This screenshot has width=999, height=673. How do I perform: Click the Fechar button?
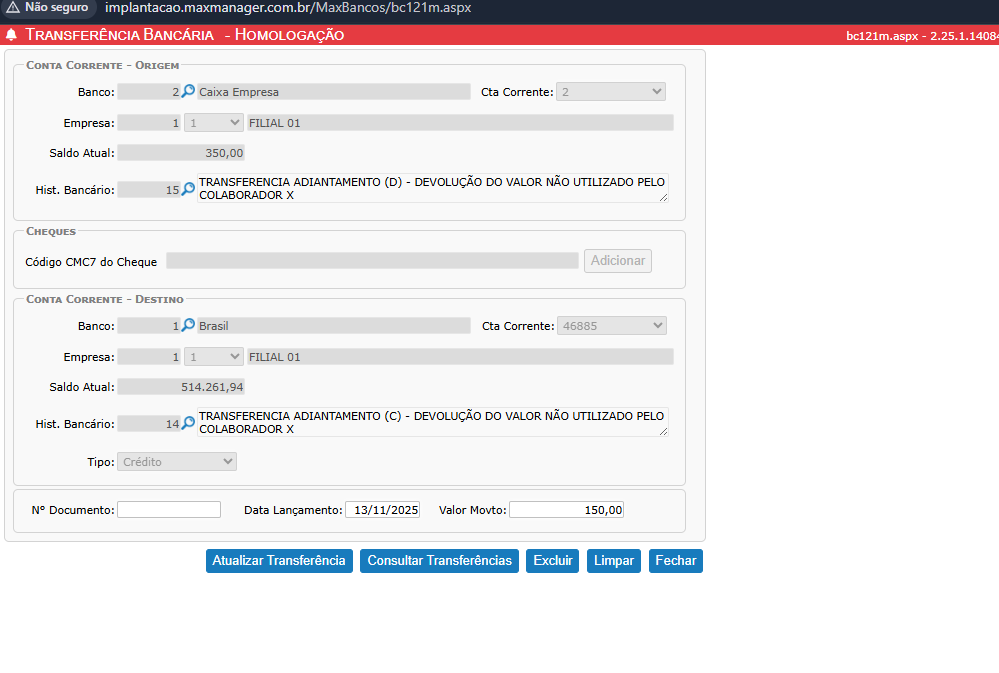click(x=675, y=561)
